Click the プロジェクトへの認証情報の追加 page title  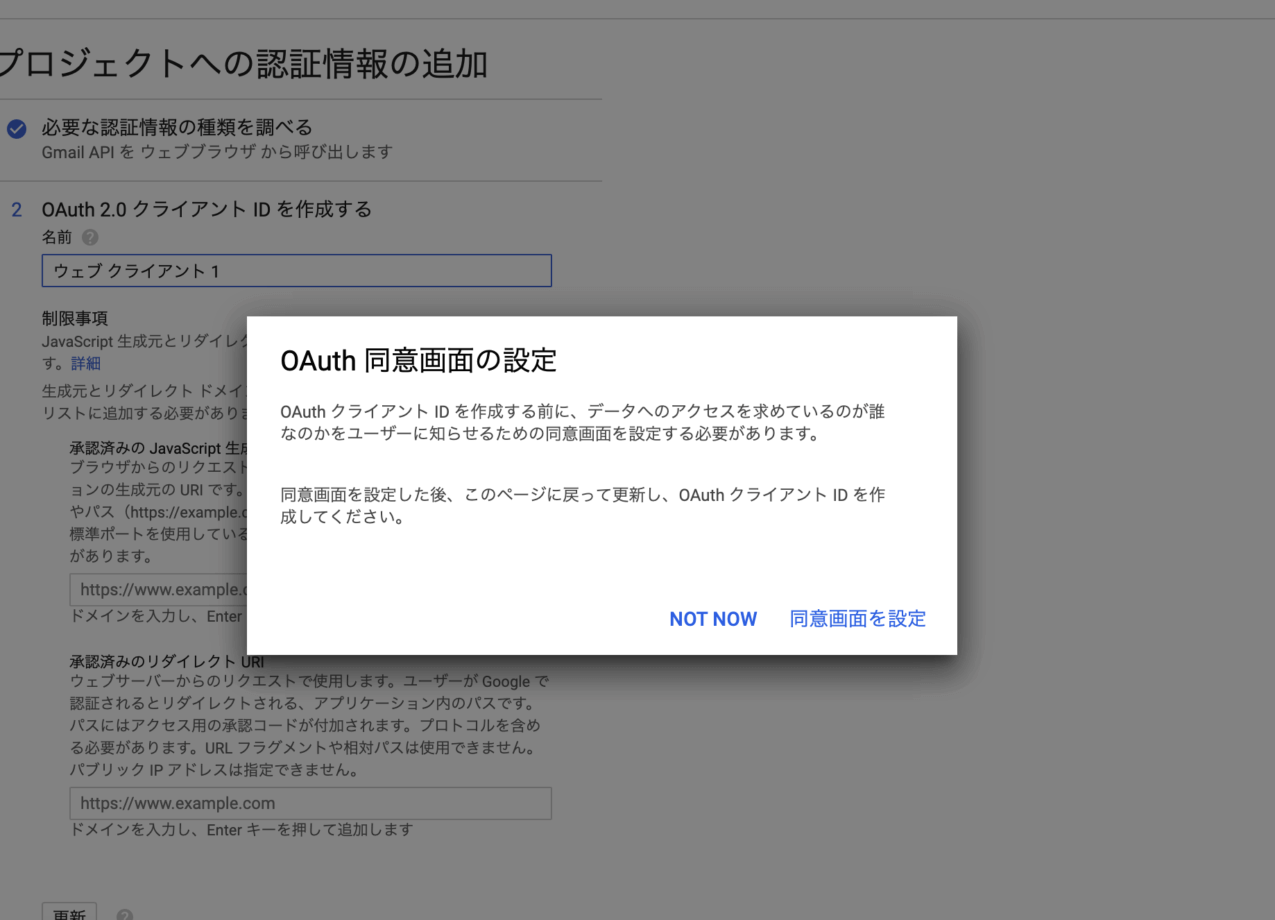244,64
